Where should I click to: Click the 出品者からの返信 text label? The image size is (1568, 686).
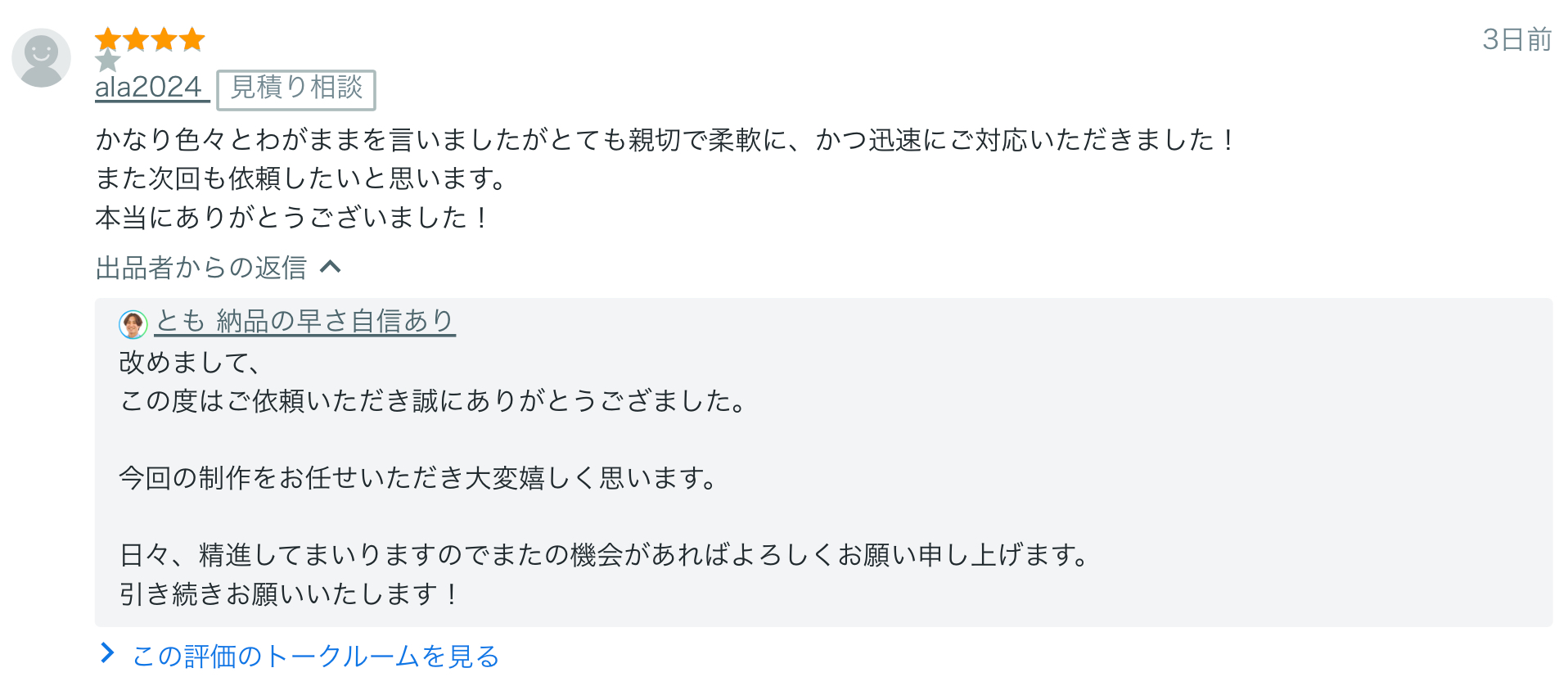(x=201, y=266)
